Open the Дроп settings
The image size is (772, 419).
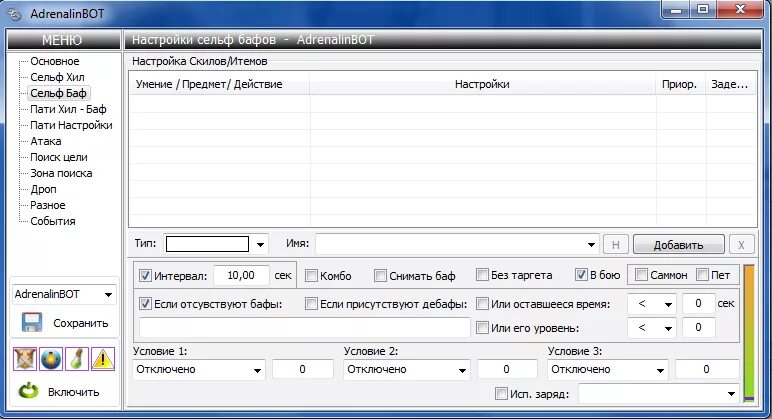[43, 189]
